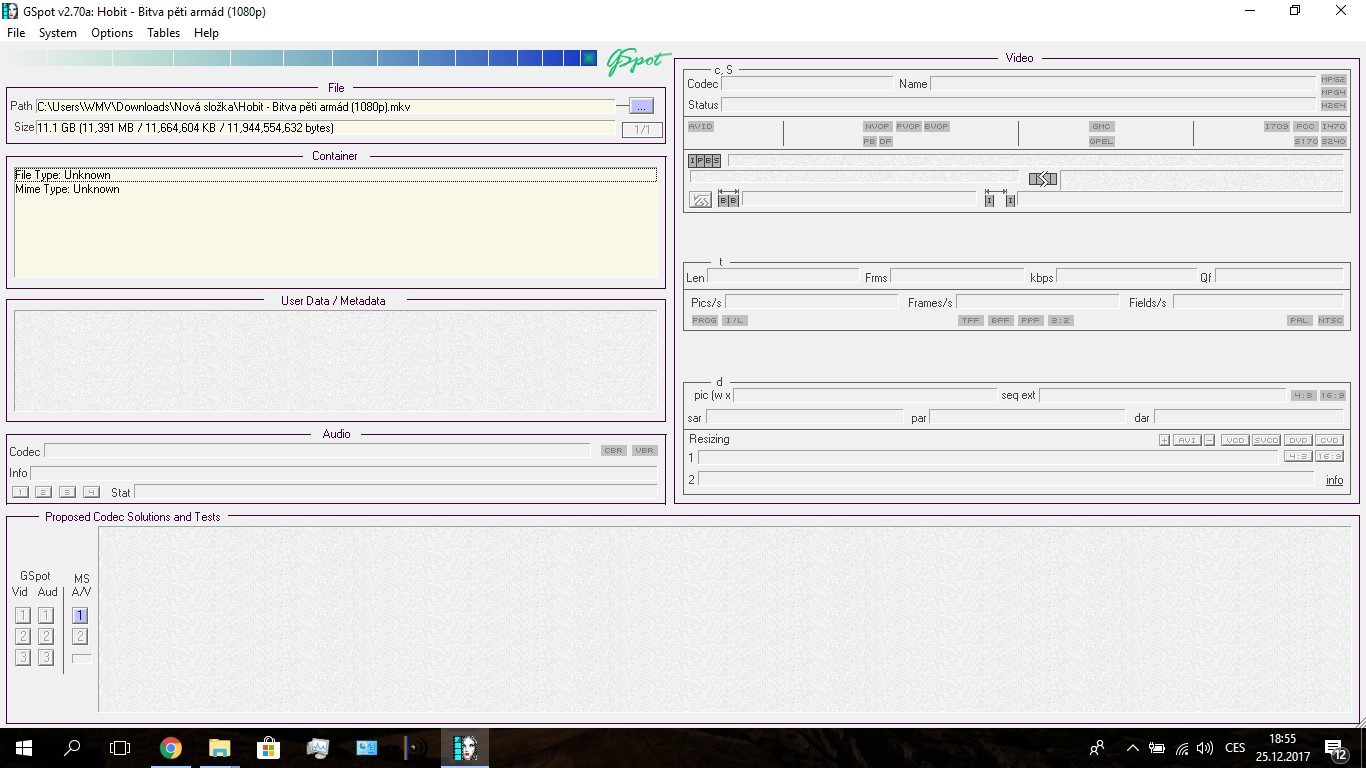
Task: Open the Resizing info link
Action: point(1334,480)
